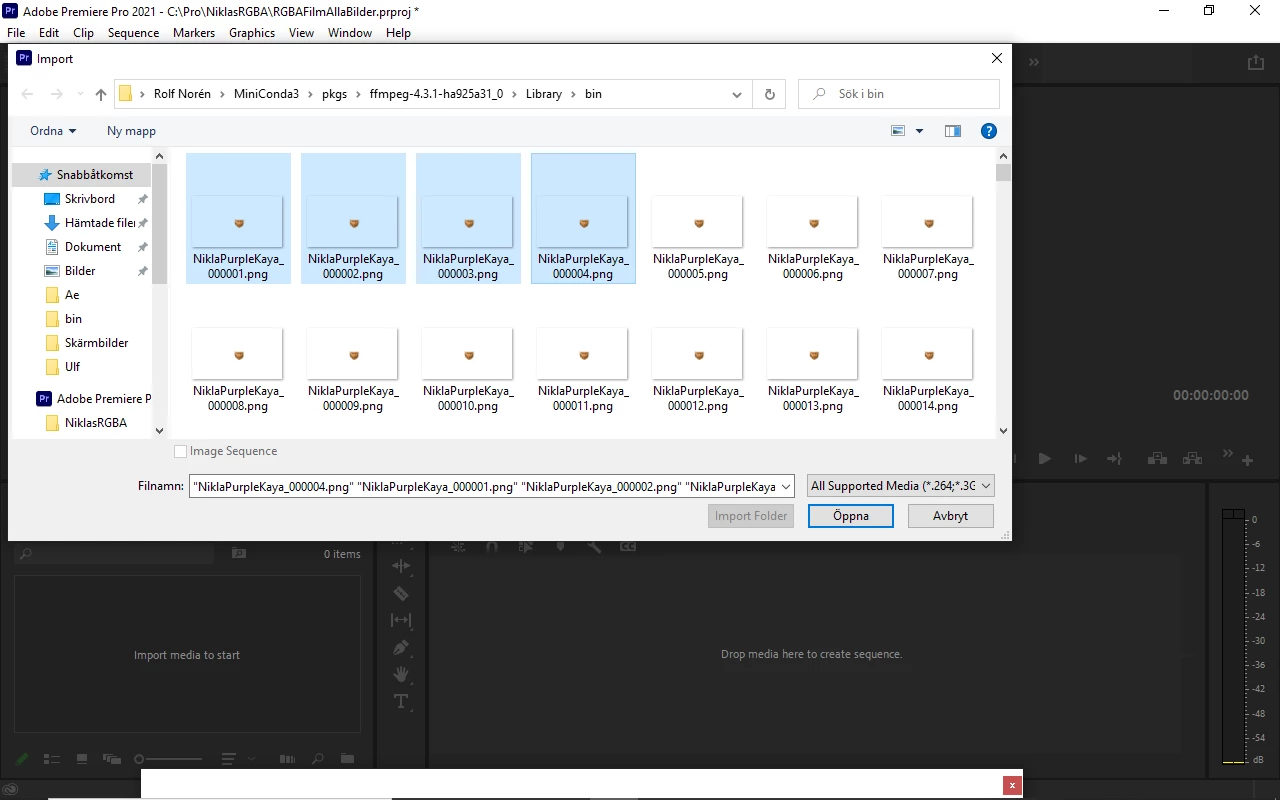Toggle Linked Selection in Premiere timeline

tap(525, 547)
